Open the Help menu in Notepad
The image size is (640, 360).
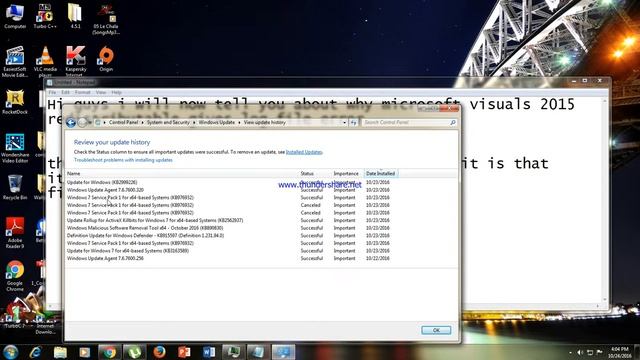click(x=117, y=93)
